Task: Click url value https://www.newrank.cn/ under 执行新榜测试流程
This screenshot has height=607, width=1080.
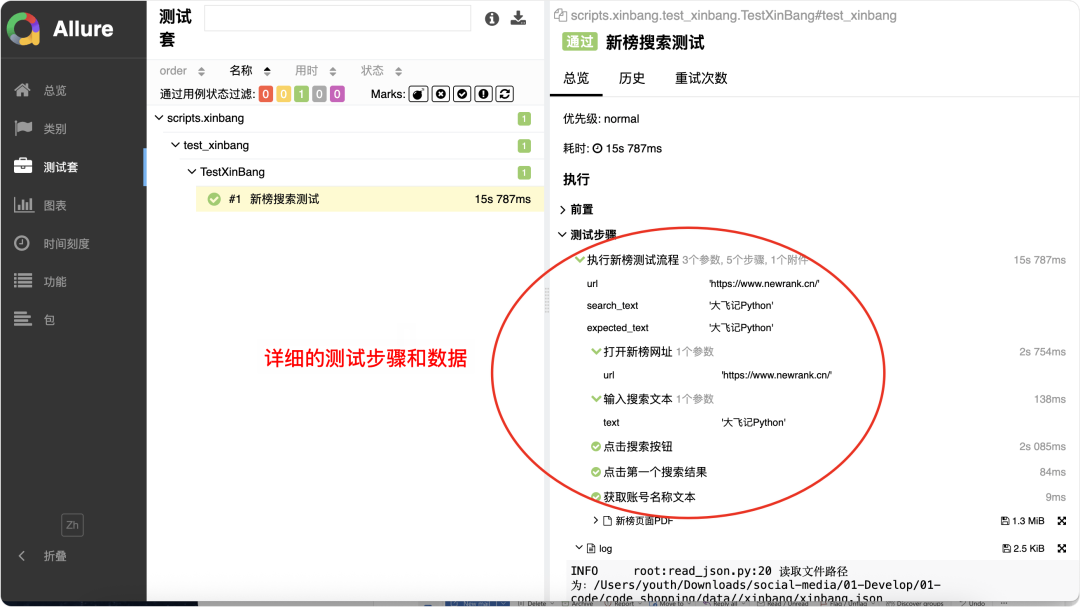Action: pyautogui.click(x=764, y=283)
